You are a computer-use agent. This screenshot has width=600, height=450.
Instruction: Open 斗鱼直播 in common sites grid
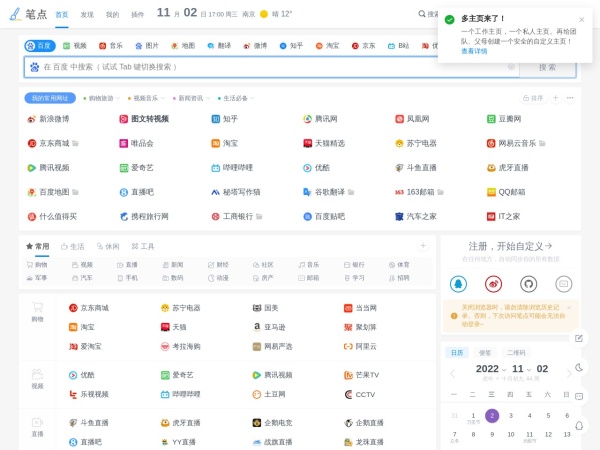[416, 168]
